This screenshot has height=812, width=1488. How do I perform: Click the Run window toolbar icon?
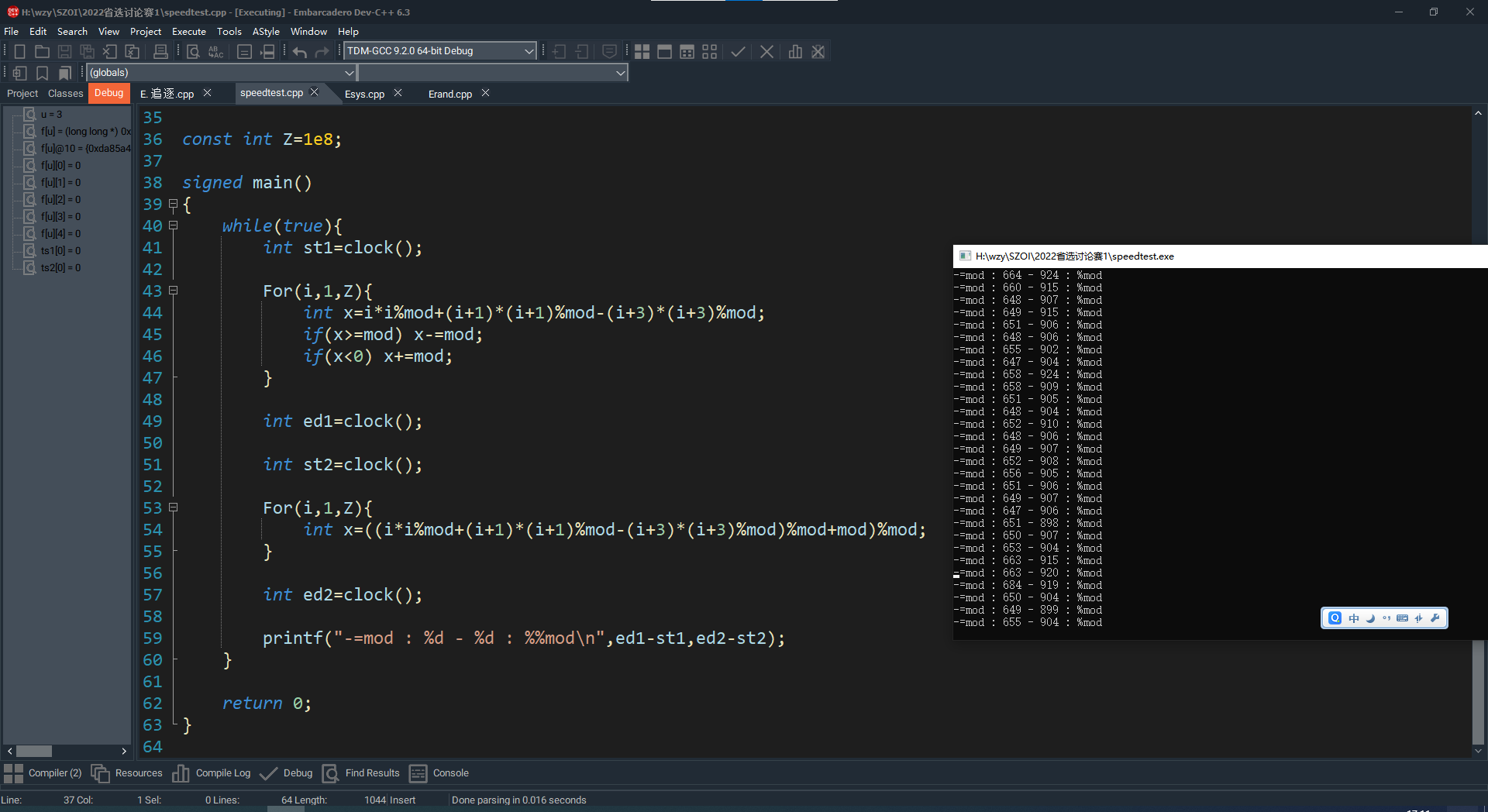(x=664, y=52)
